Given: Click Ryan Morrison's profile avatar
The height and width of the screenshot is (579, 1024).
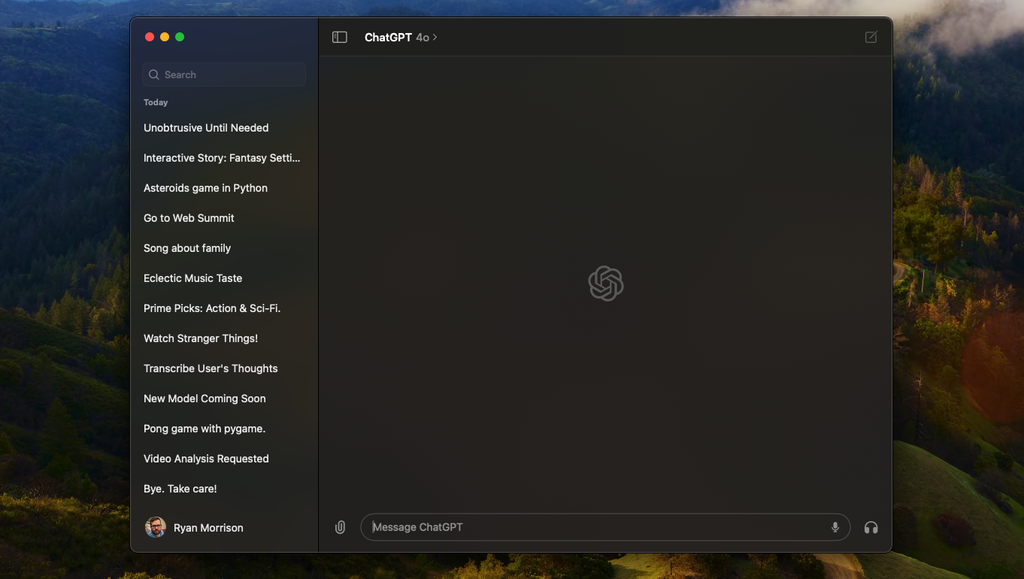Looking at the screenshot, I should coord(155,527).
